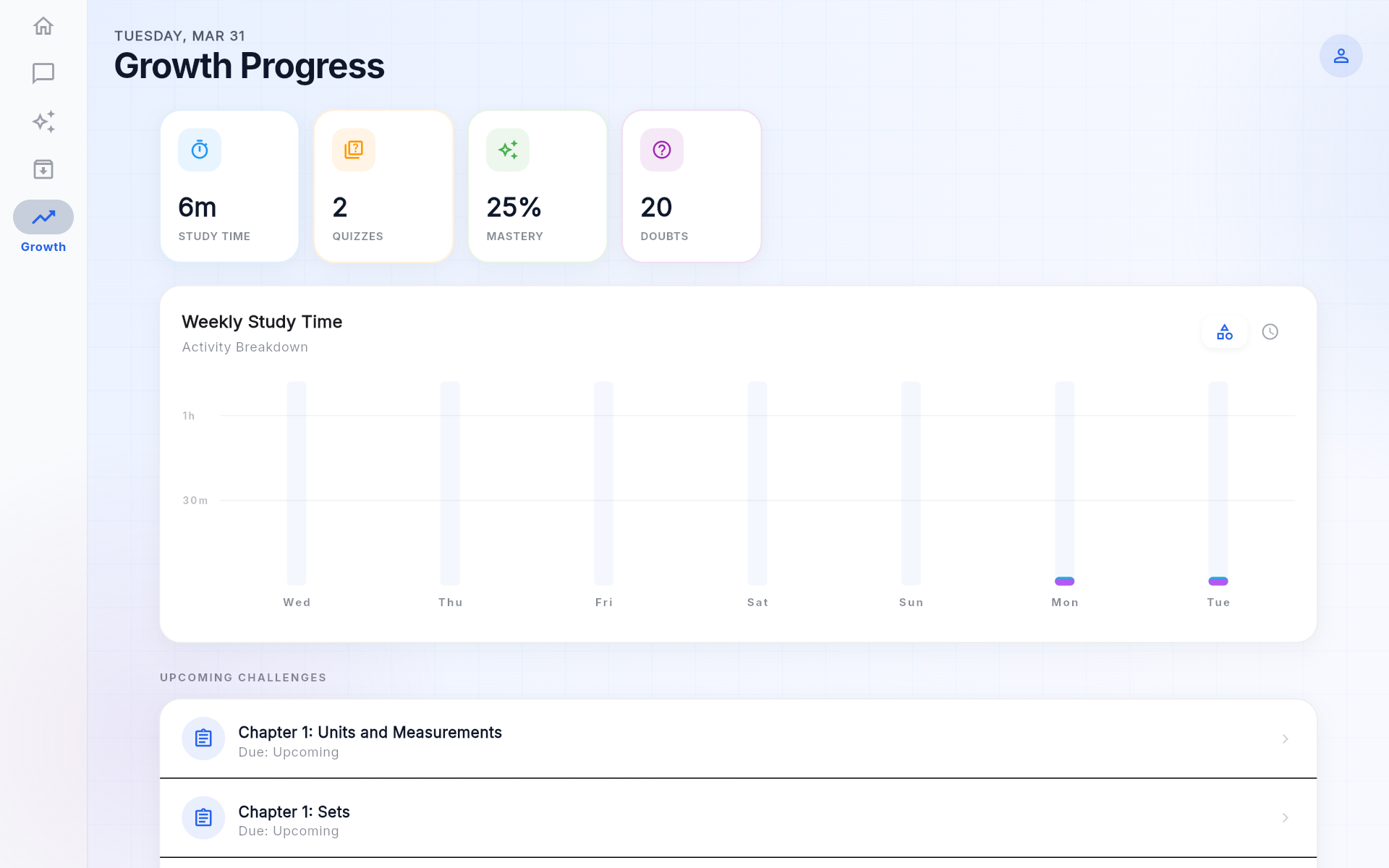This screenshot has width=1389, height=868.
Task: Click the stopwatch icon on the Study Time card
Action: pos(199,150)
